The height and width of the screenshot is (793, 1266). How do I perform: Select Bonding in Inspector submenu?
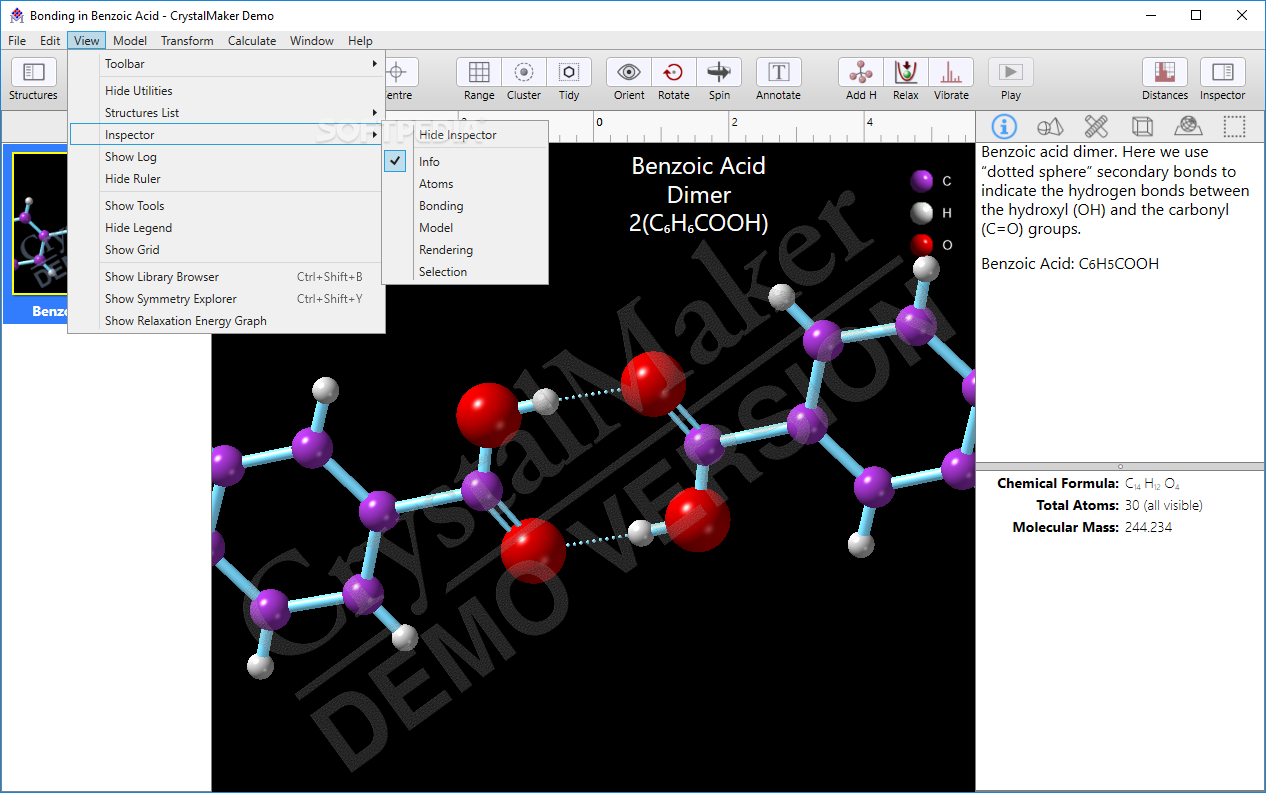pyautogui.click(x=466, y=206)
